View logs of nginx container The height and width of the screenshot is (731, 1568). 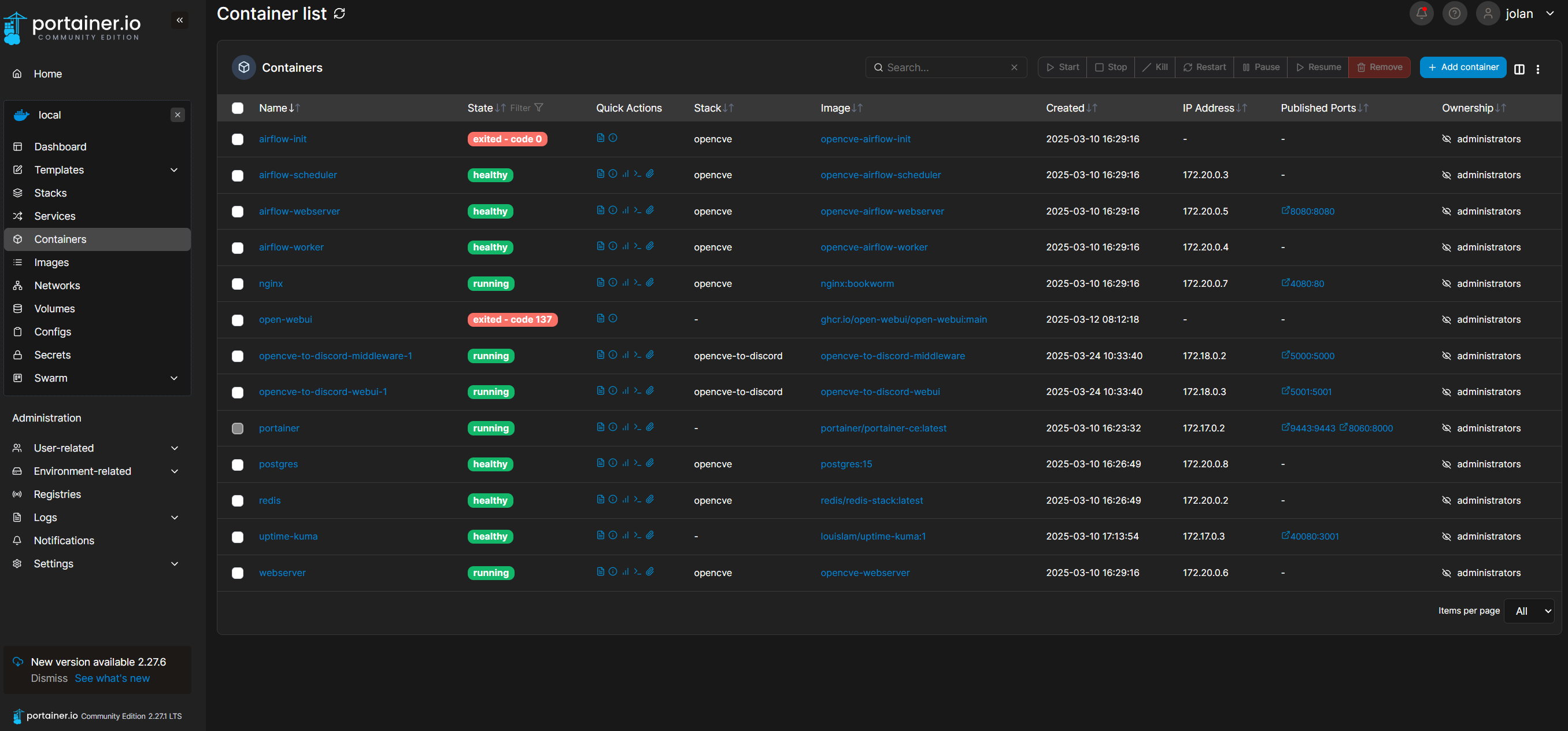pos(600,282)
